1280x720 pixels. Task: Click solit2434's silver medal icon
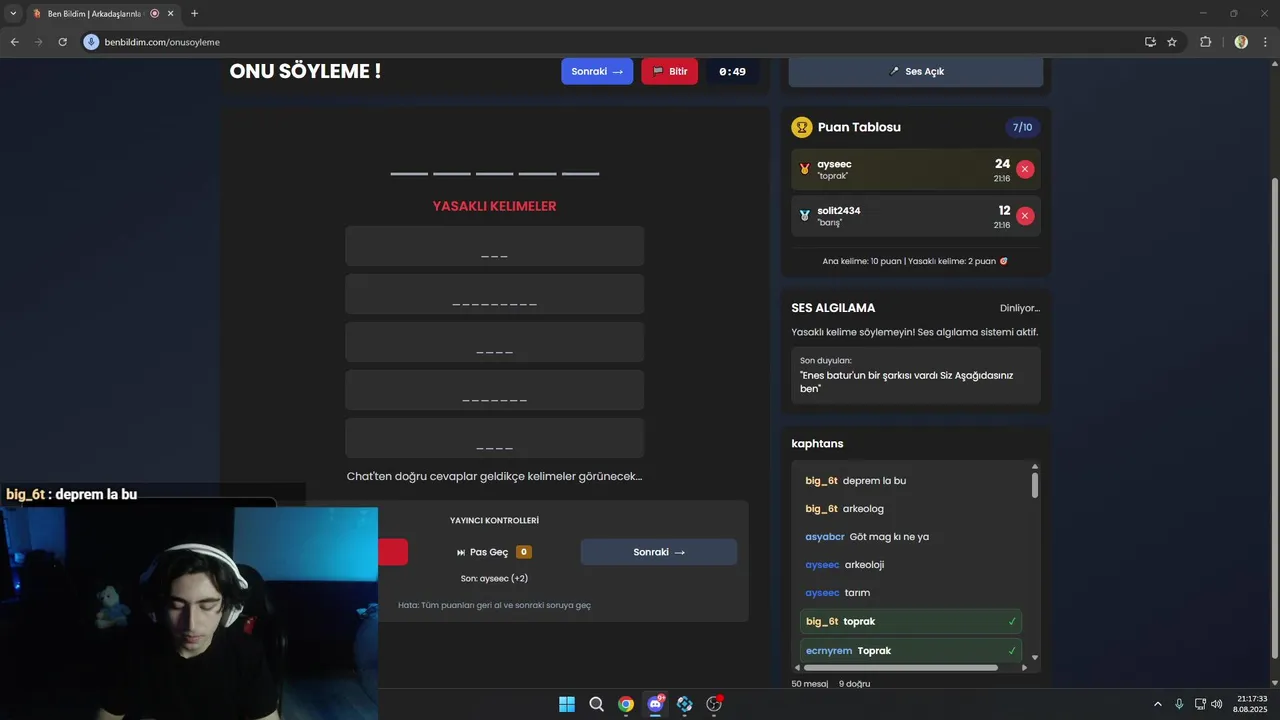point(804,216)
